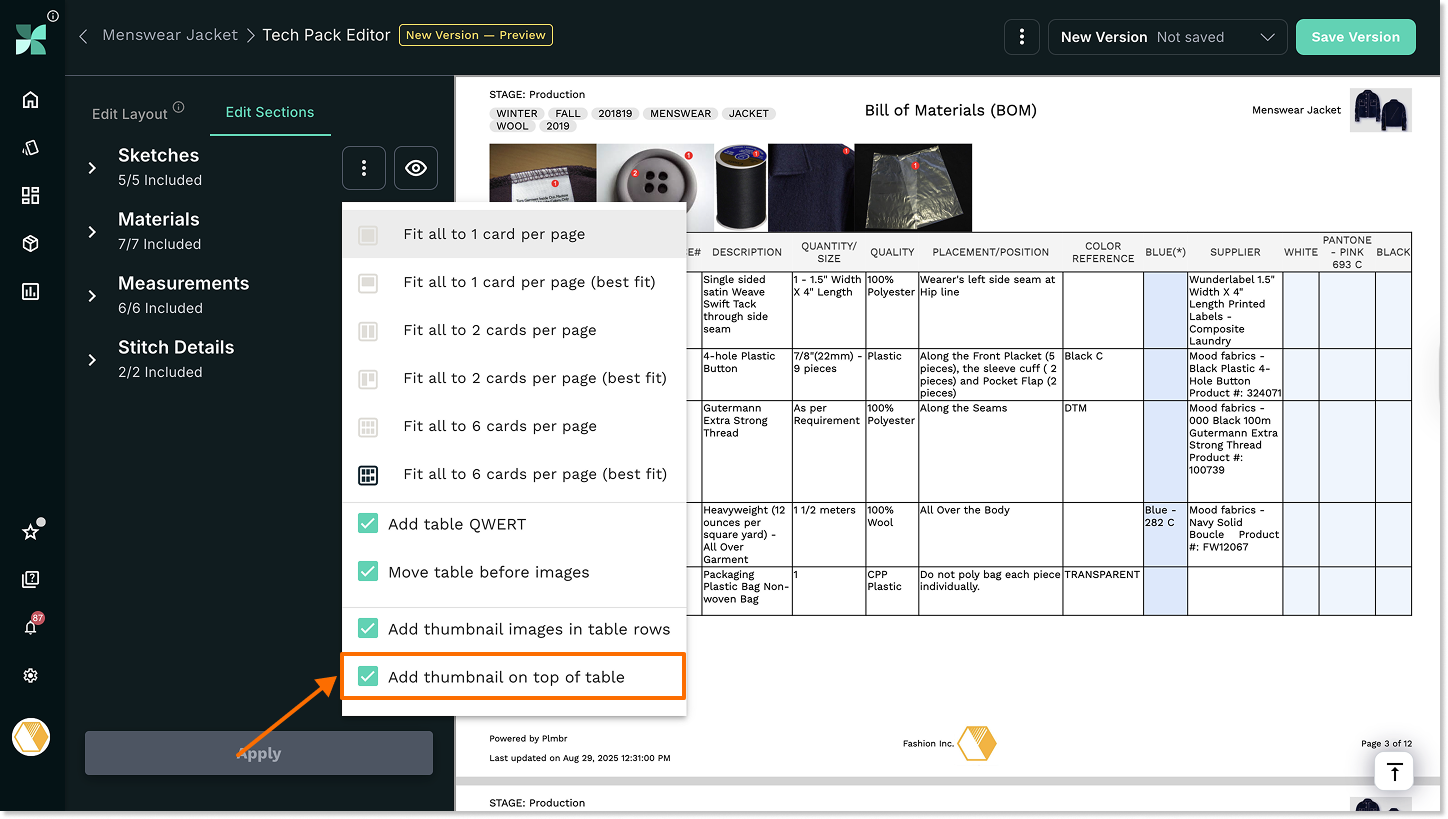This screenshot has height=819, width=1448.
Task: Go back to Menswear Jacket breadcrumb
Action: tap(170, 35)
